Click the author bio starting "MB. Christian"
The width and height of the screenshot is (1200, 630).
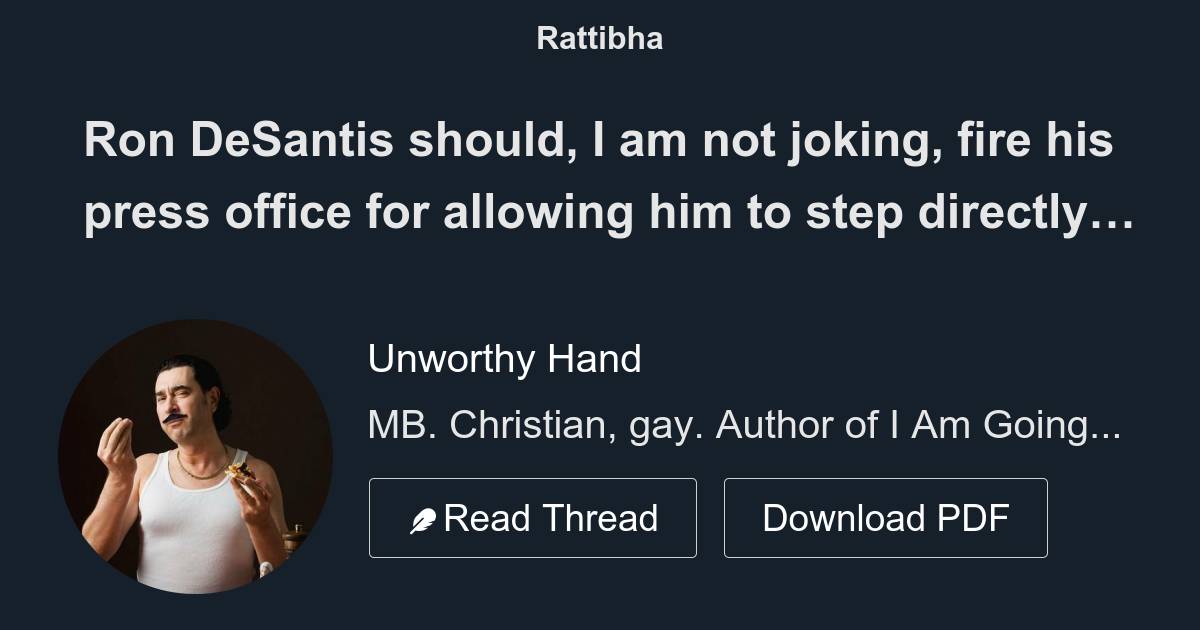coord(742,425)
